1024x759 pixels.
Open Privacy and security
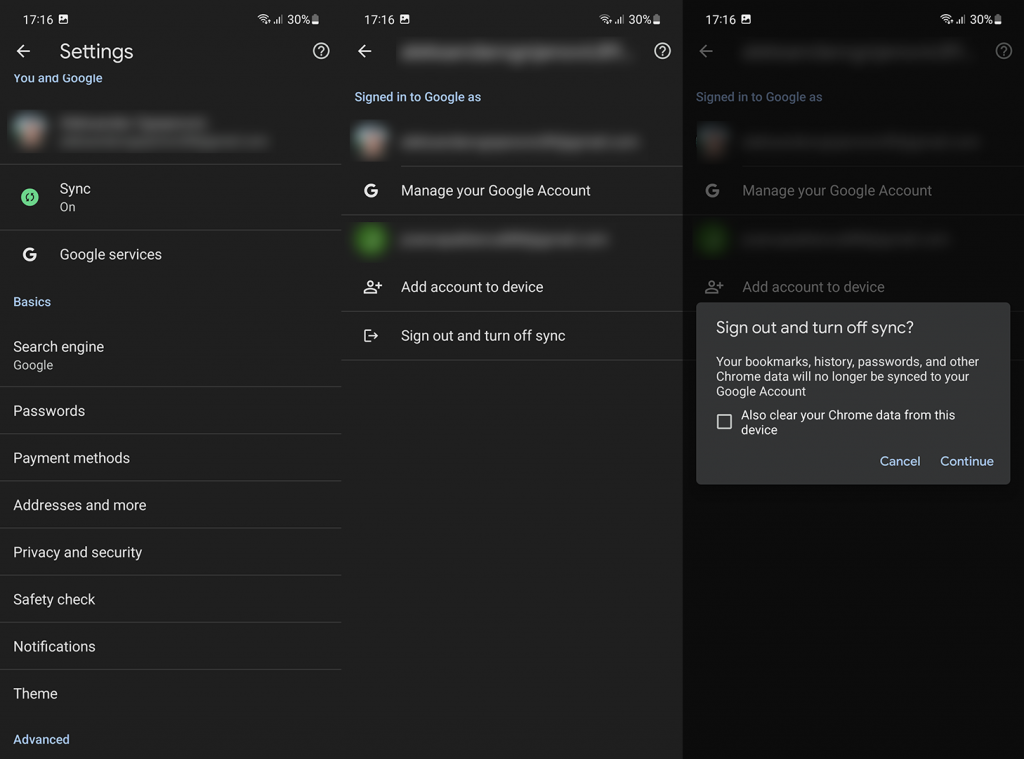[x=77, y=552]
